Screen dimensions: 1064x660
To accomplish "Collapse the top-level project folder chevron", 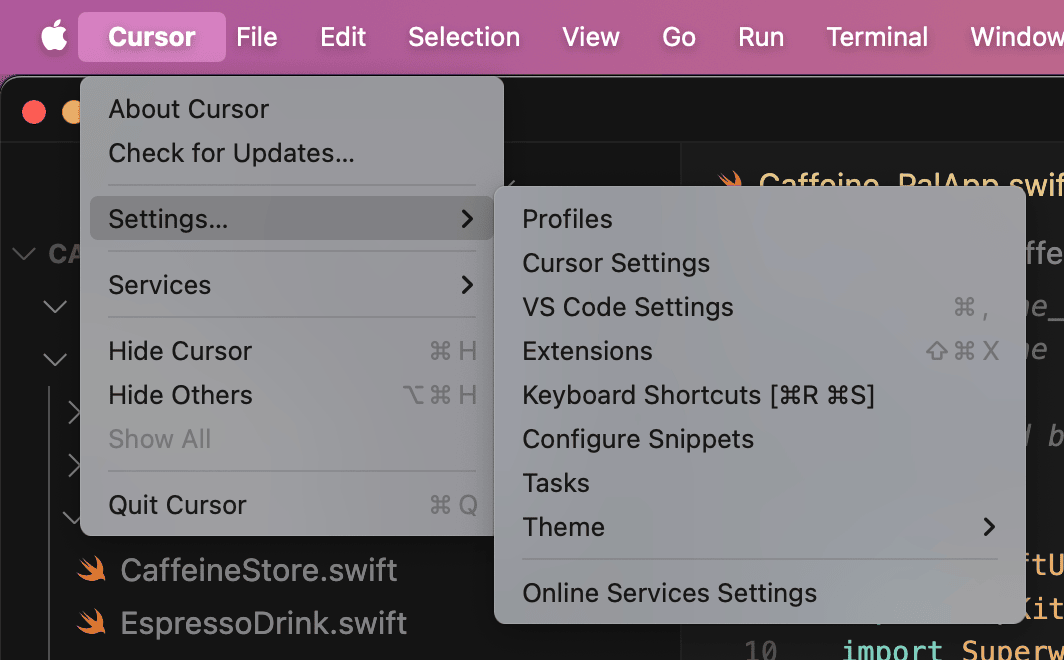I will 23,254.
